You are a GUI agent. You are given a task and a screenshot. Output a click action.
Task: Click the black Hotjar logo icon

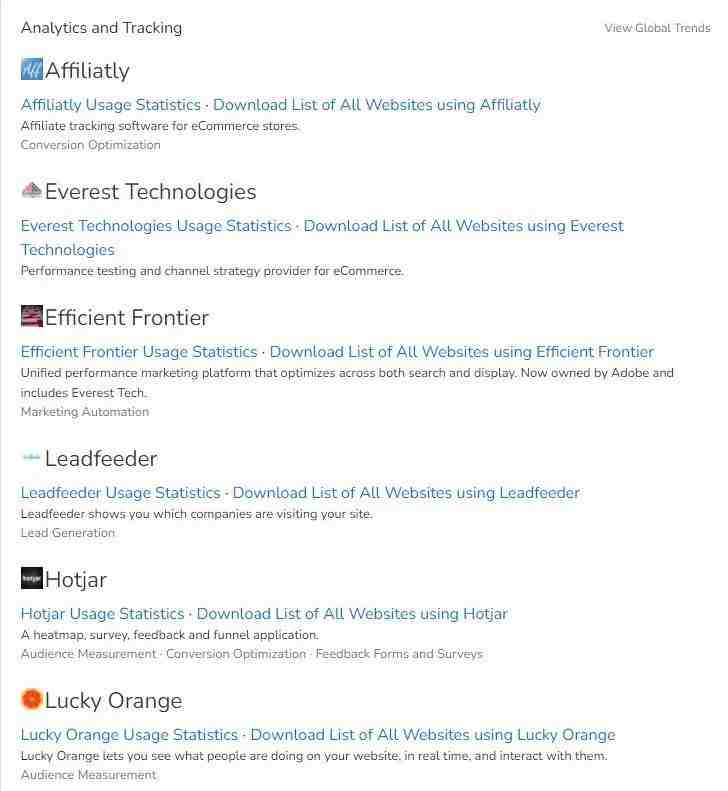[x=32, y=578]
